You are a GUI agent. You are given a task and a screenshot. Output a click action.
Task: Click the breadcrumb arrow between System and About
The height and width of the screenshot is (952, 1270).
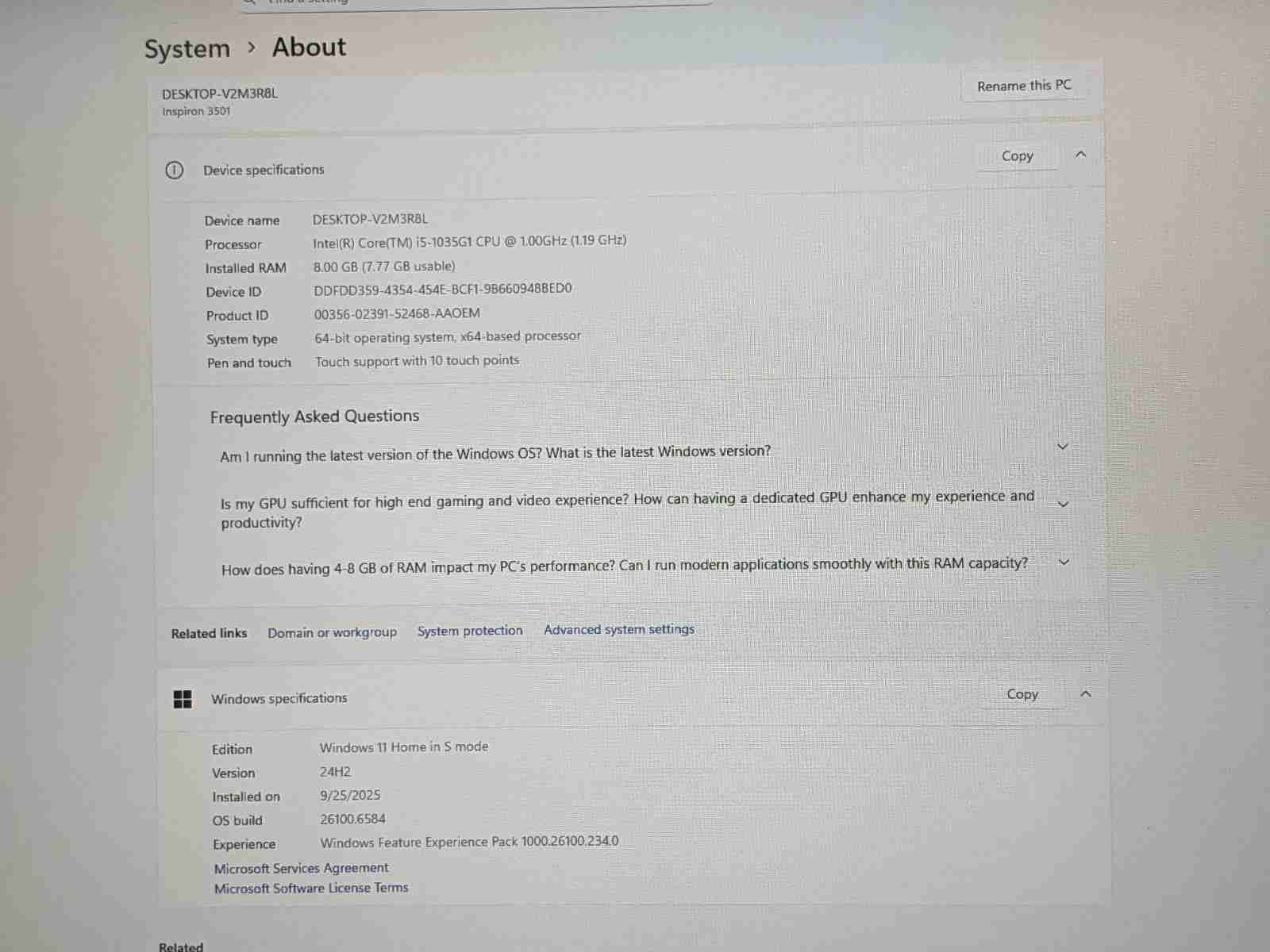click(x=252, y=48)
